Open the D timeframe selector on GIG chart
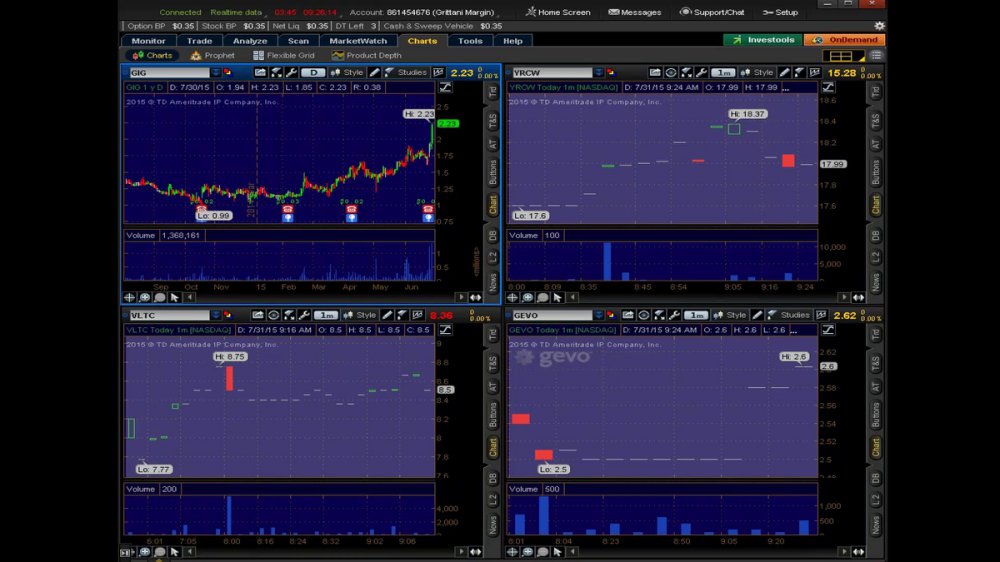1000x562 pixels. pyautogui.click(x=313, y=73)
